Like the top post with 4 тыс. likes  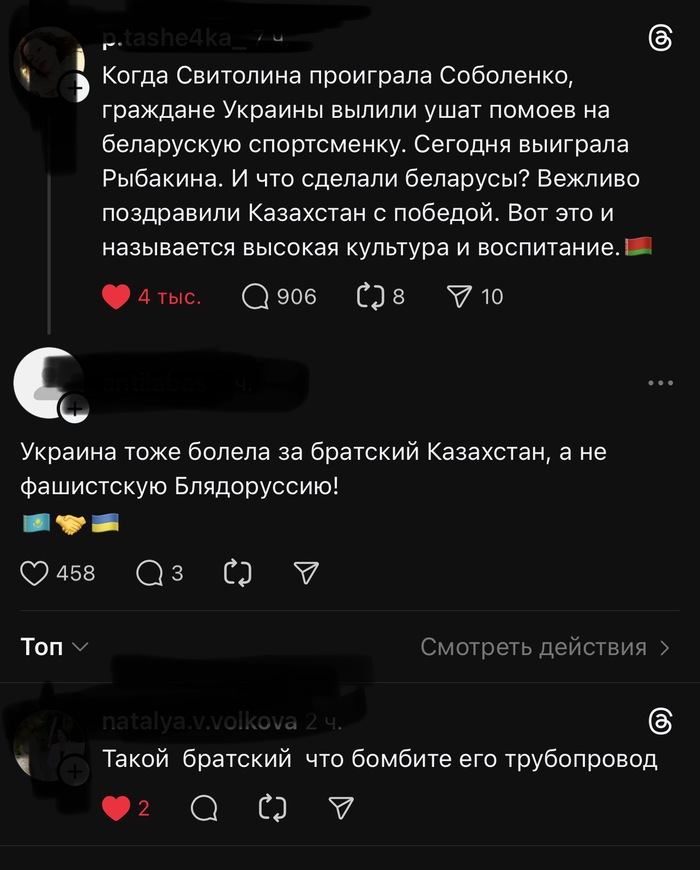point(117,297)
